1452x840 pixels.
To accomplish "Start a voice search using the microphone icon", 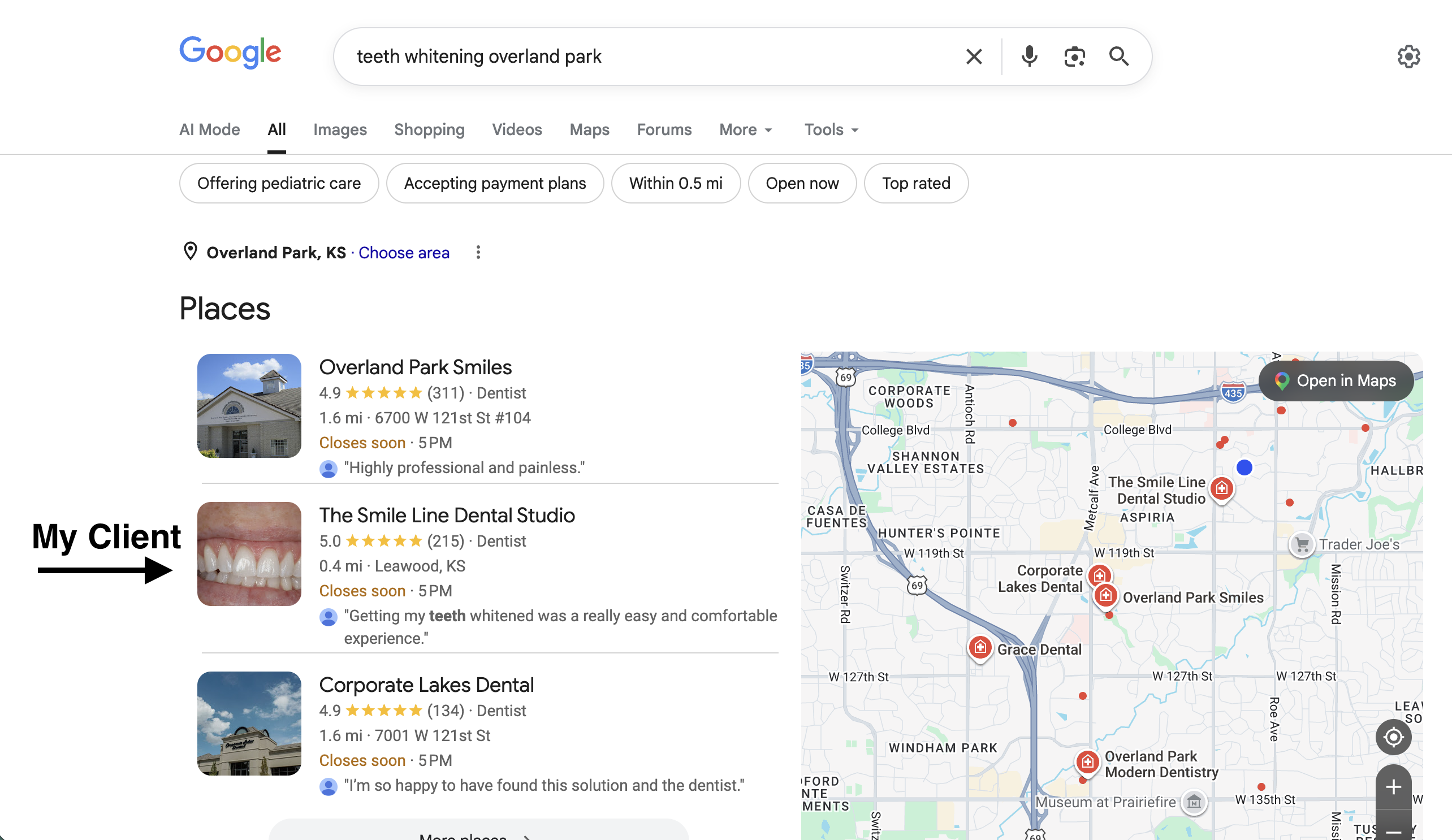I will (1029, 56).
